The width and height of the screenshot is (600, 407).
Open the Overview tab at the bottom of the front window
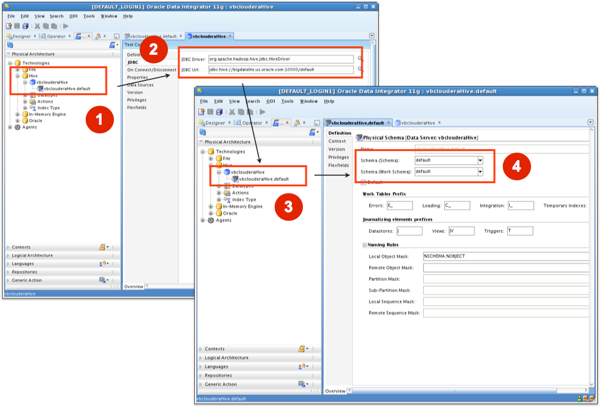[x=335, y=391]
